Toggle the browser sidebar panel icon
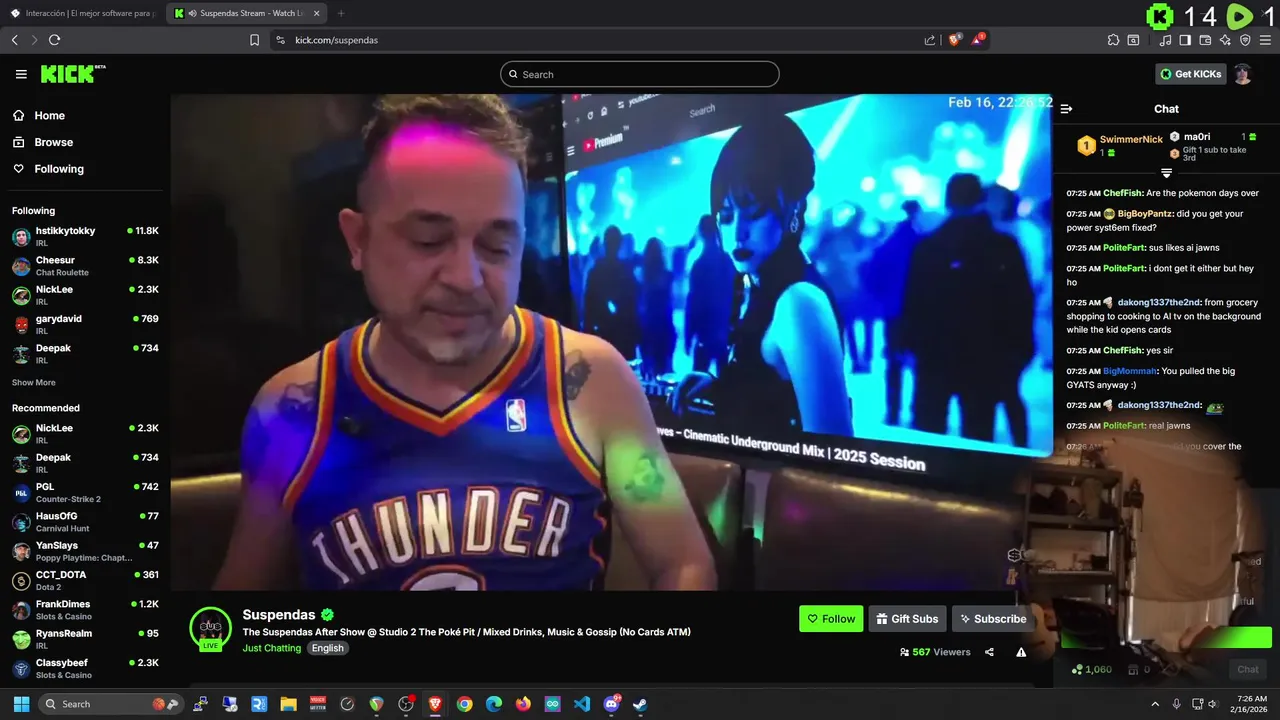1280x720 pixels. pyautogui.click(x=1185, y=40)
